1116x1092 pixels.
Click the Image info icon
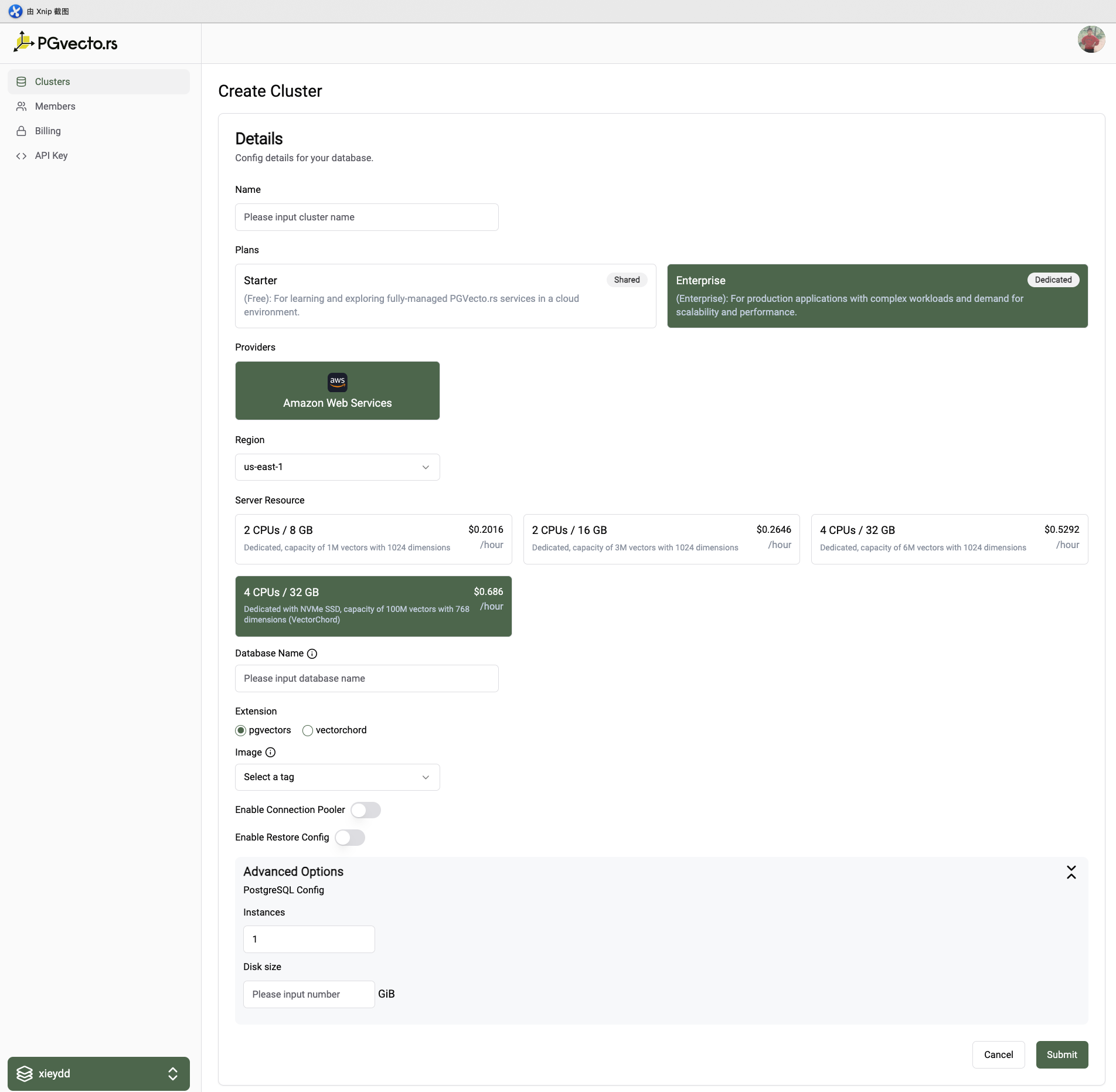(270, 752)
